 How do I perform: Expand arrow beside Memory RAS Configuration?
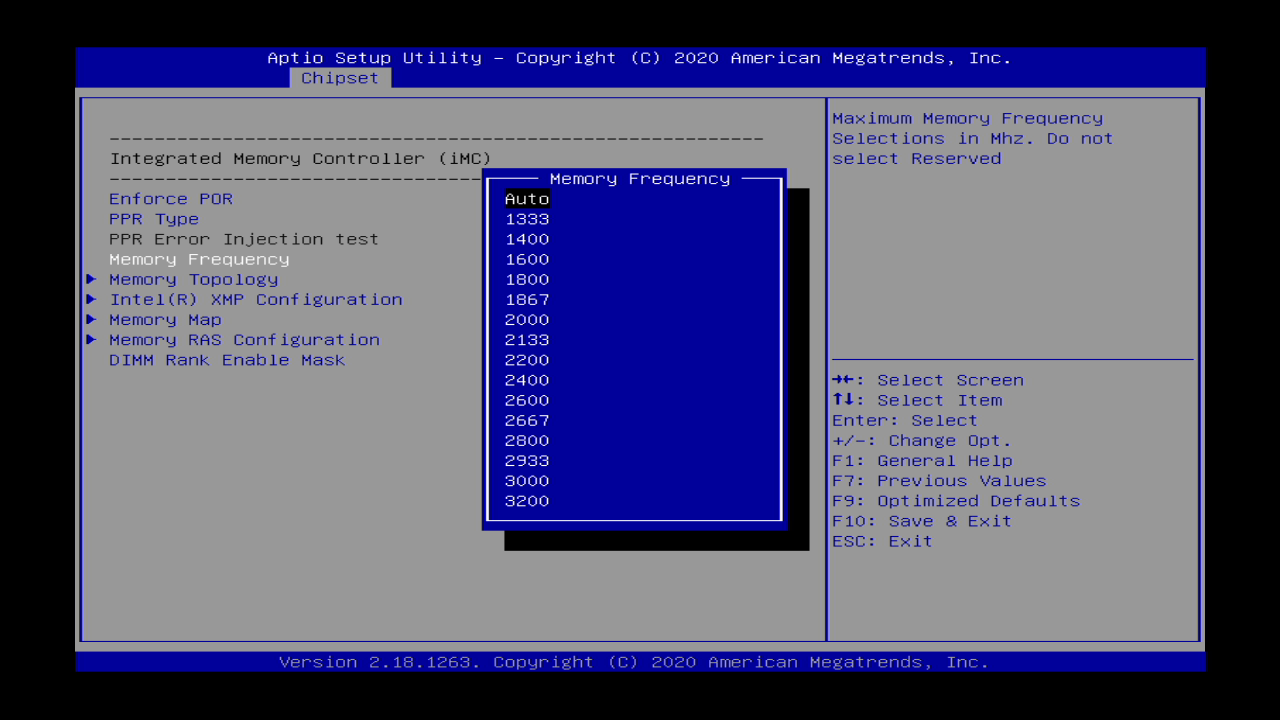point(91,339)
